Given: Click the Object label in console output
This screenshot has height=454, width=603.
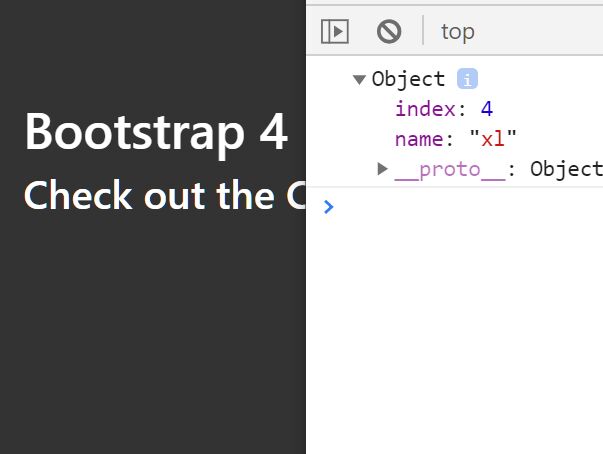Looking at the screenshot, I should tap(408, 80).
